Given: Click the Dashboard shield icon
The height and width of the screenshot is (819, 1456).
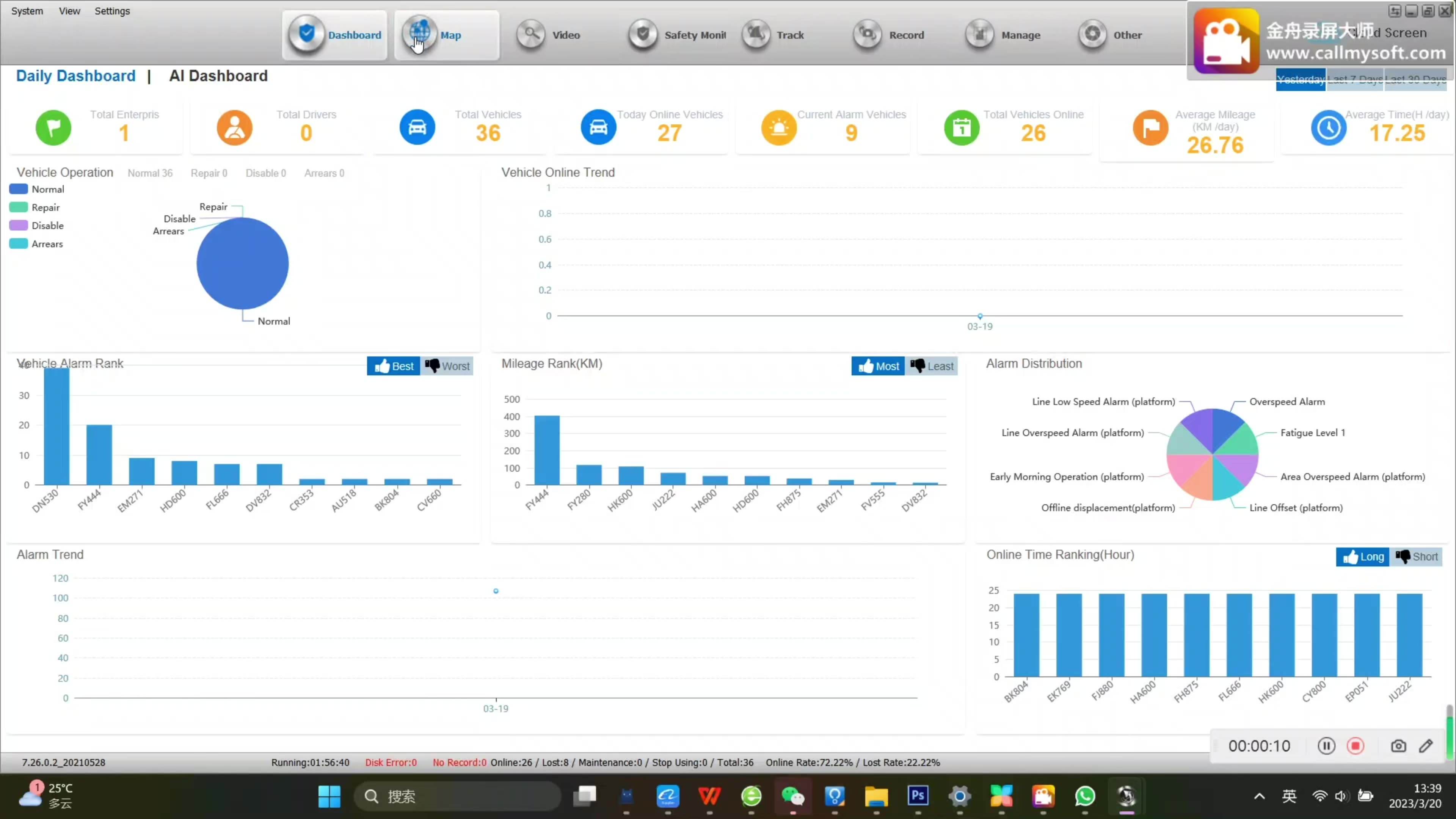Looking at the screenshot, I should 307,34.
